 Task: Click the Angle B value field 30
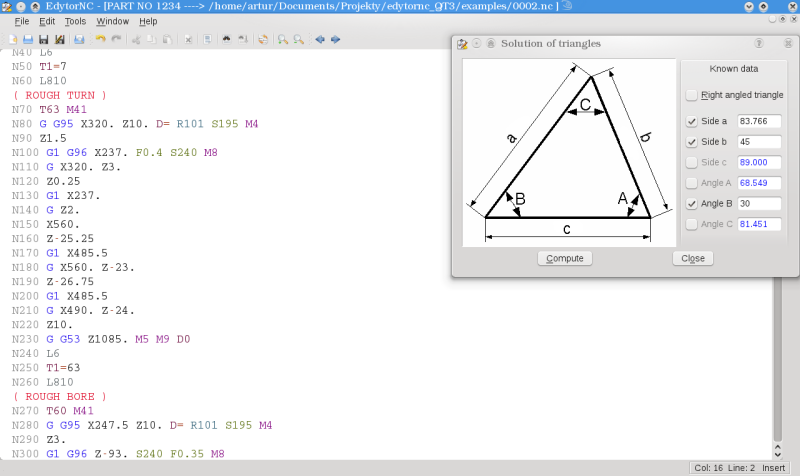759,204
